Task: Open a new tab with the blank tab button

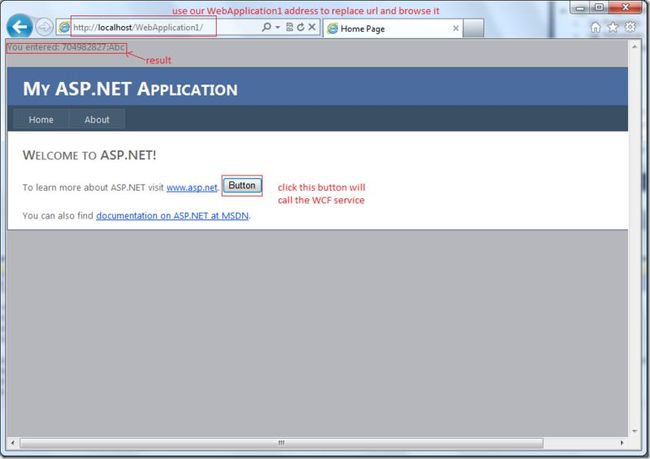Action: click(x=473, y=29)
